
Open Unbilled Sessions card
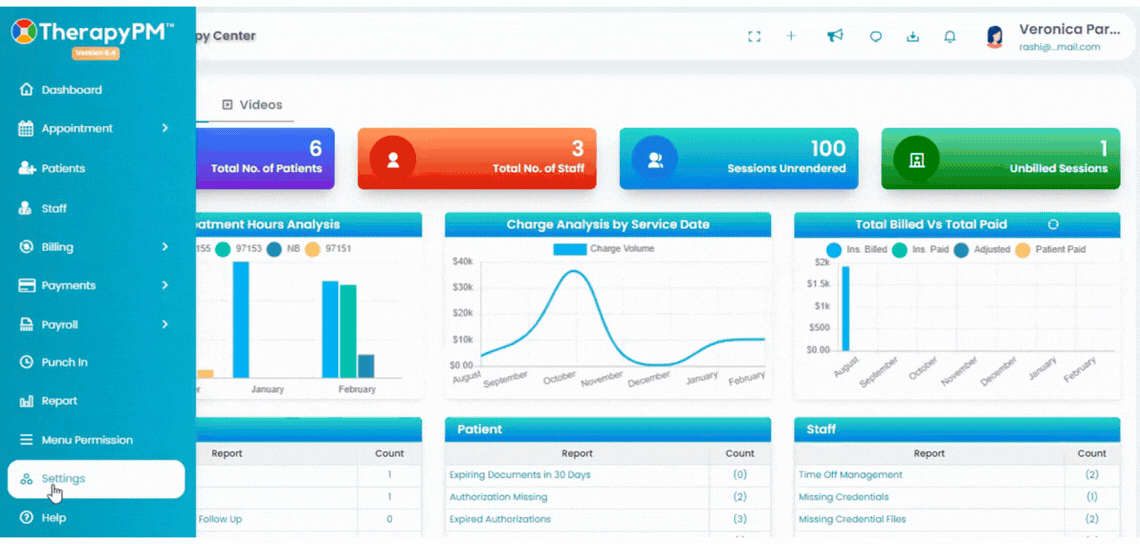coord(1000,159)
